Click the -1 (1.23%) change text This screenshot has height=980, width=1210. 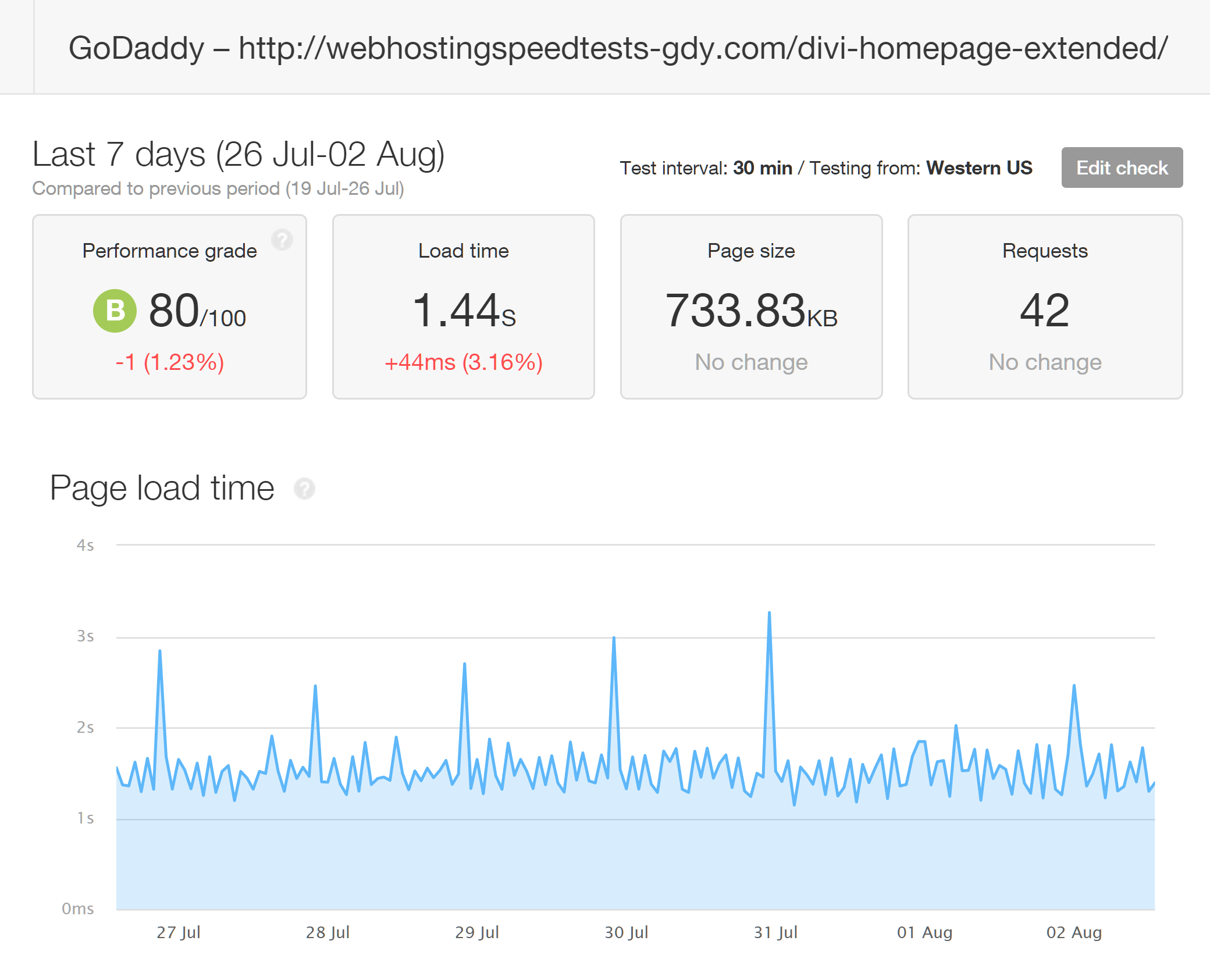click(x=169, y=362)
